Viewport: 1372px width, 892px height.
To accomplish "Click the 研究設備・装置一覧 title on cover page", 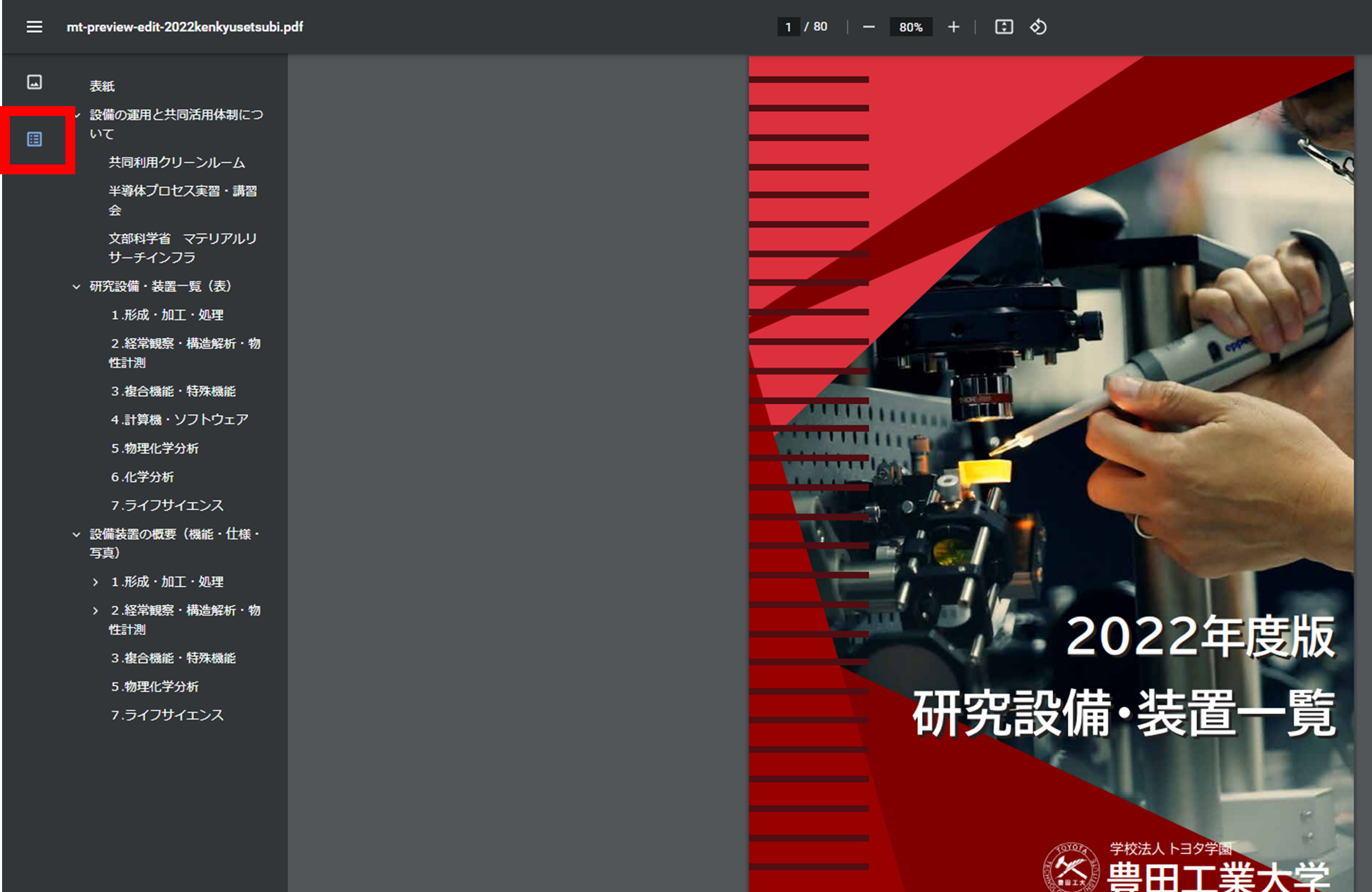I will tap(1123, 712).
